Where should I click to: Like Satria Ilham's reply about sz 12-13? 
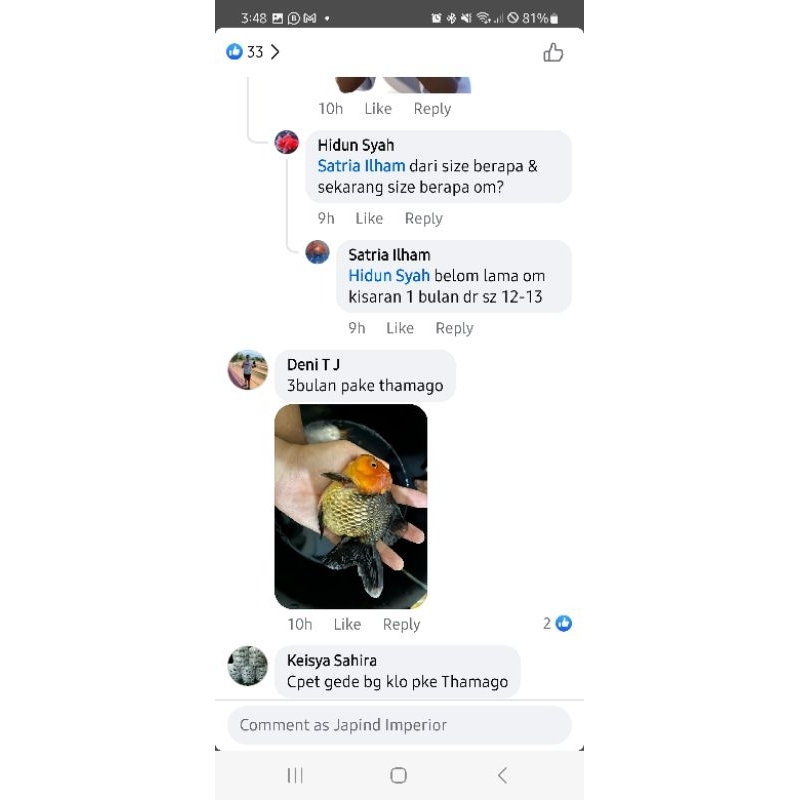(399, 328)
